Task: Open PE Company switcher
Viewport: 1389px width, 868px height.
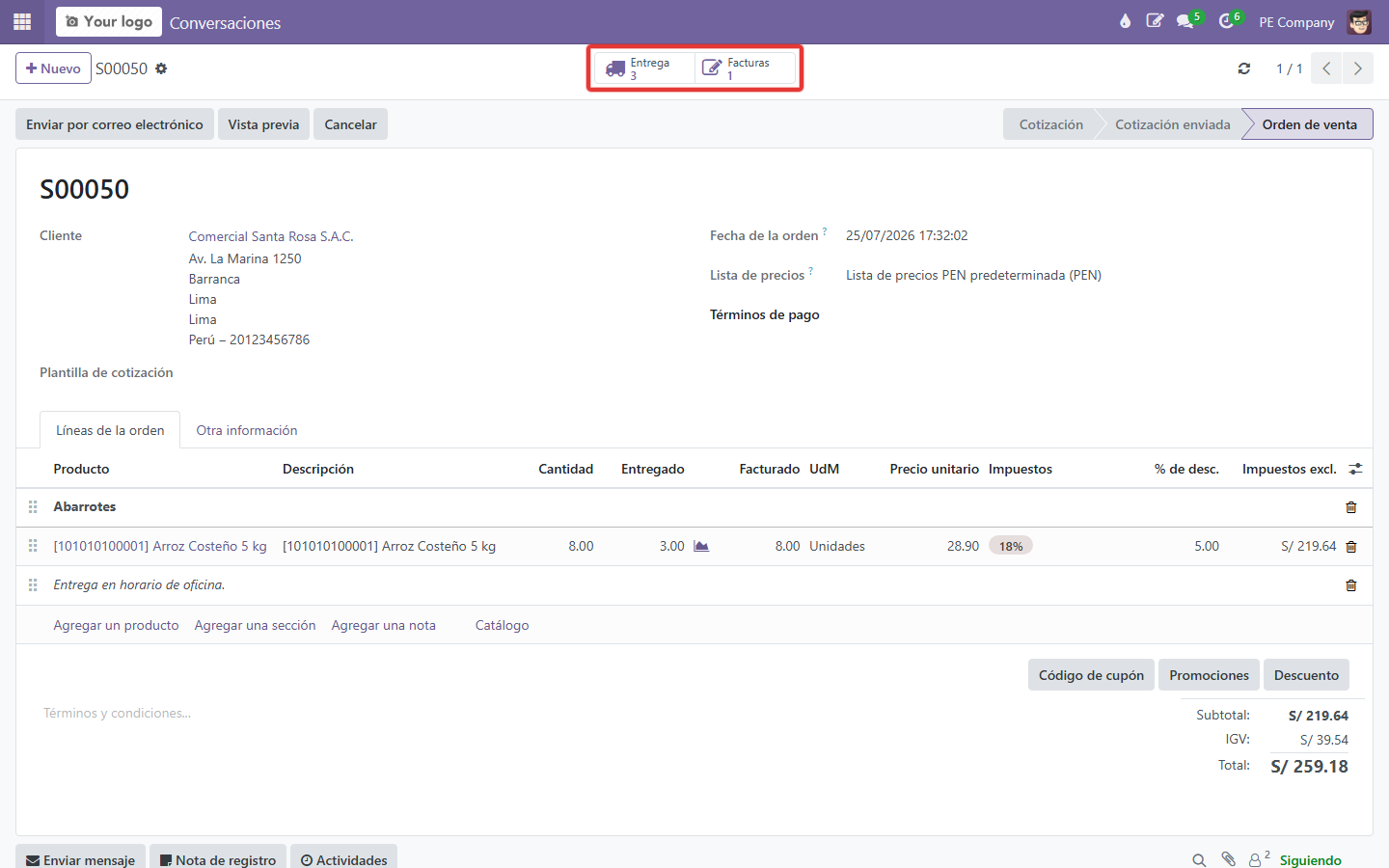Action: tap(1296, 22)
